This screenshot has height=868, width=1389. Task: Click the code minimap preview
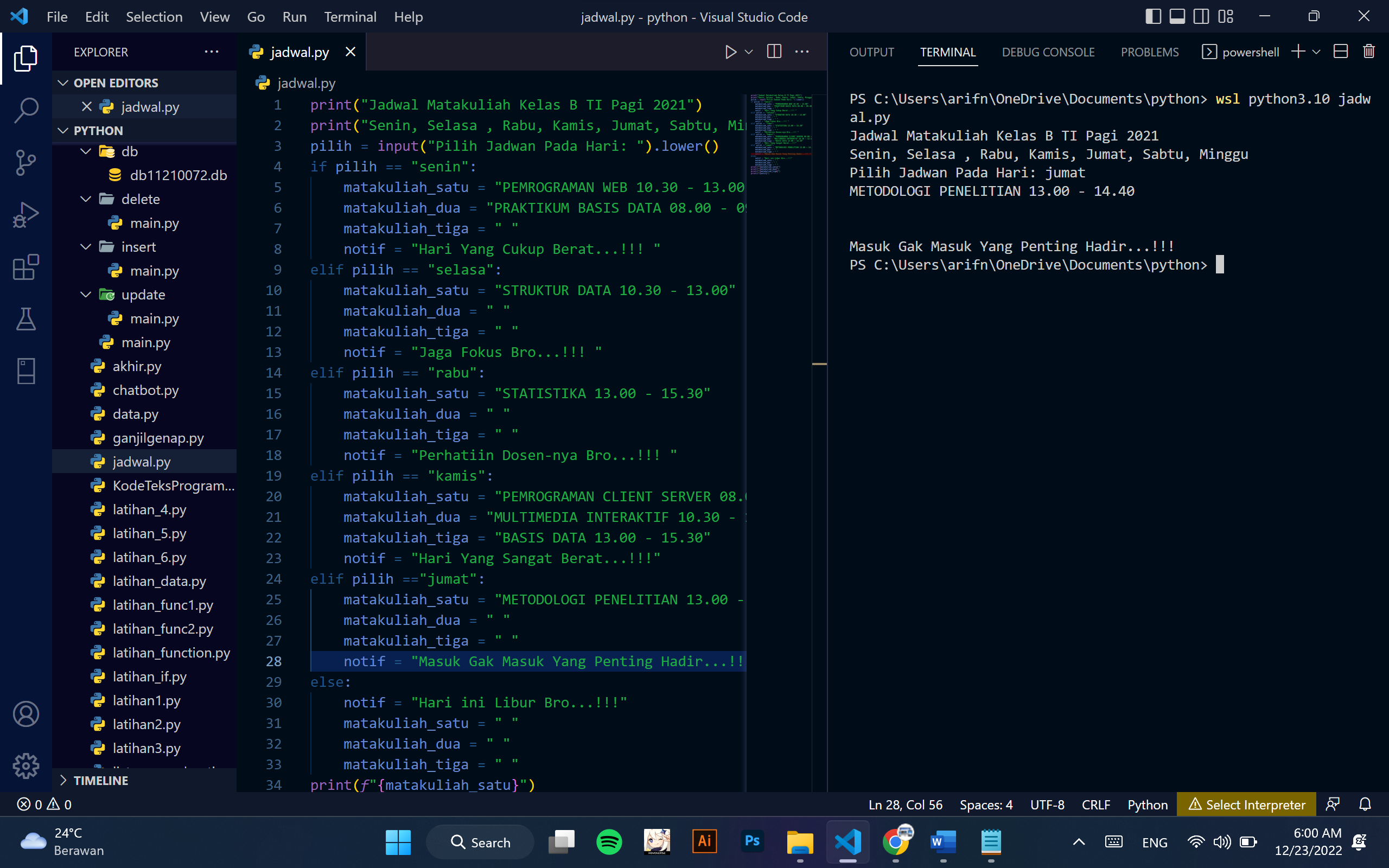pyautogui.click(x=780, y=135)
